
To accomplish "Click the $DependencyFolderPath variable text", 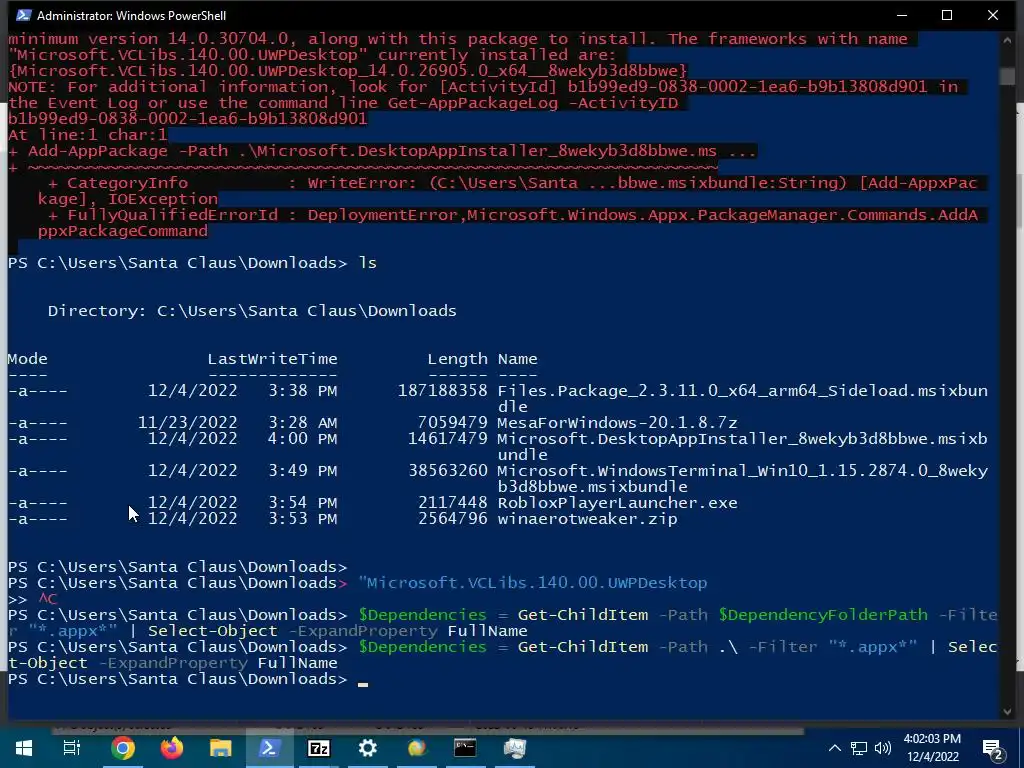I will [823, 615].
